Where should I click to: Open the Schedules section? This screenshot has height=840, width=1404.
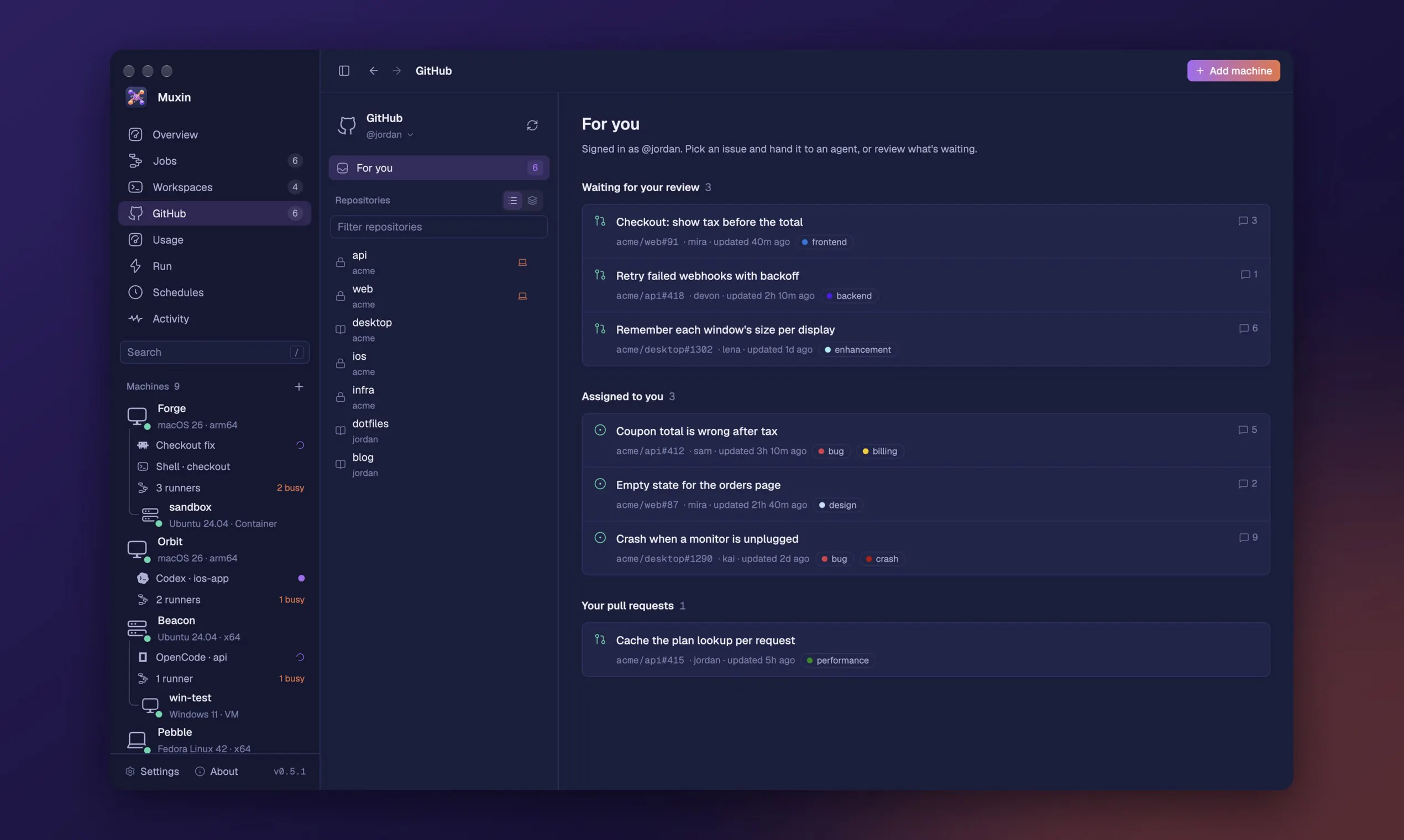(x=214, y=292)
